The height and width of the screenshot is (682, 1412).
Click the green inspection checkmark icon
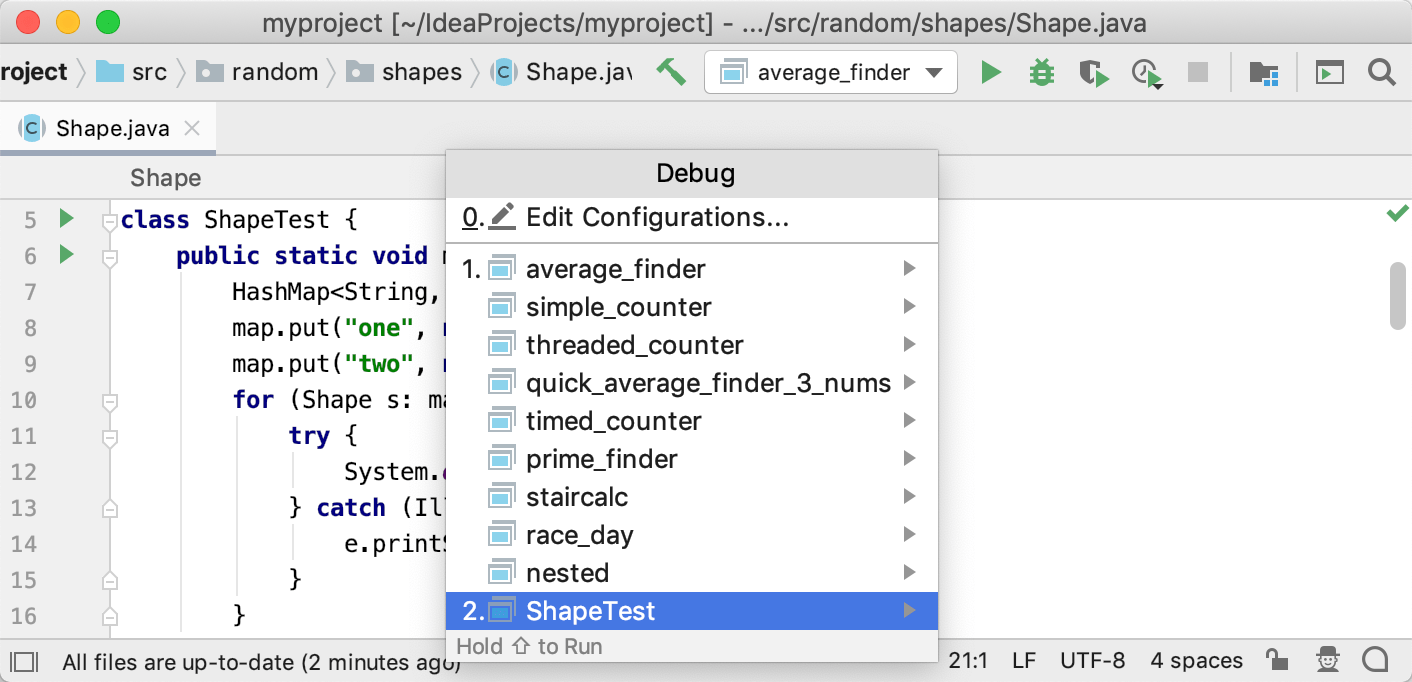click(x=1397, y=214)
